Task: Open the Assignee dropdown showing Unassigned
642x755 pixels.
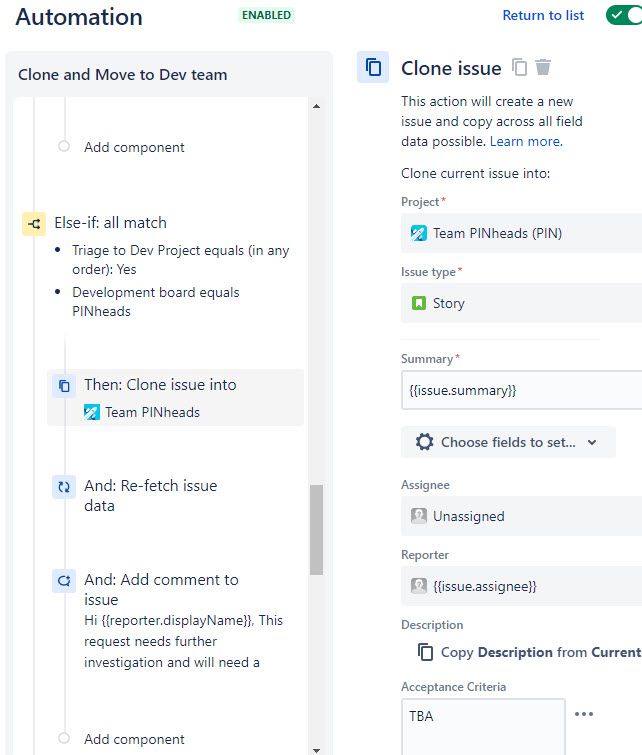Action: tap(522, 516)
